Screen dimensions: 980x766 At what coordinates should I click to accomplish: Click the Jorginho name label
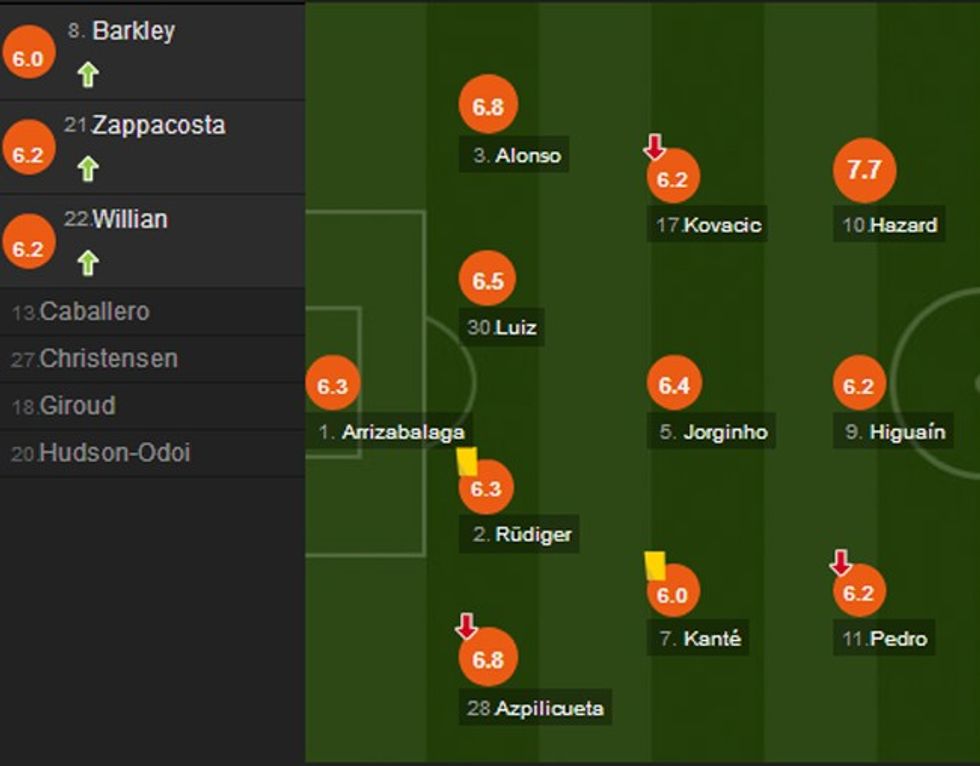tap(725, 433)
